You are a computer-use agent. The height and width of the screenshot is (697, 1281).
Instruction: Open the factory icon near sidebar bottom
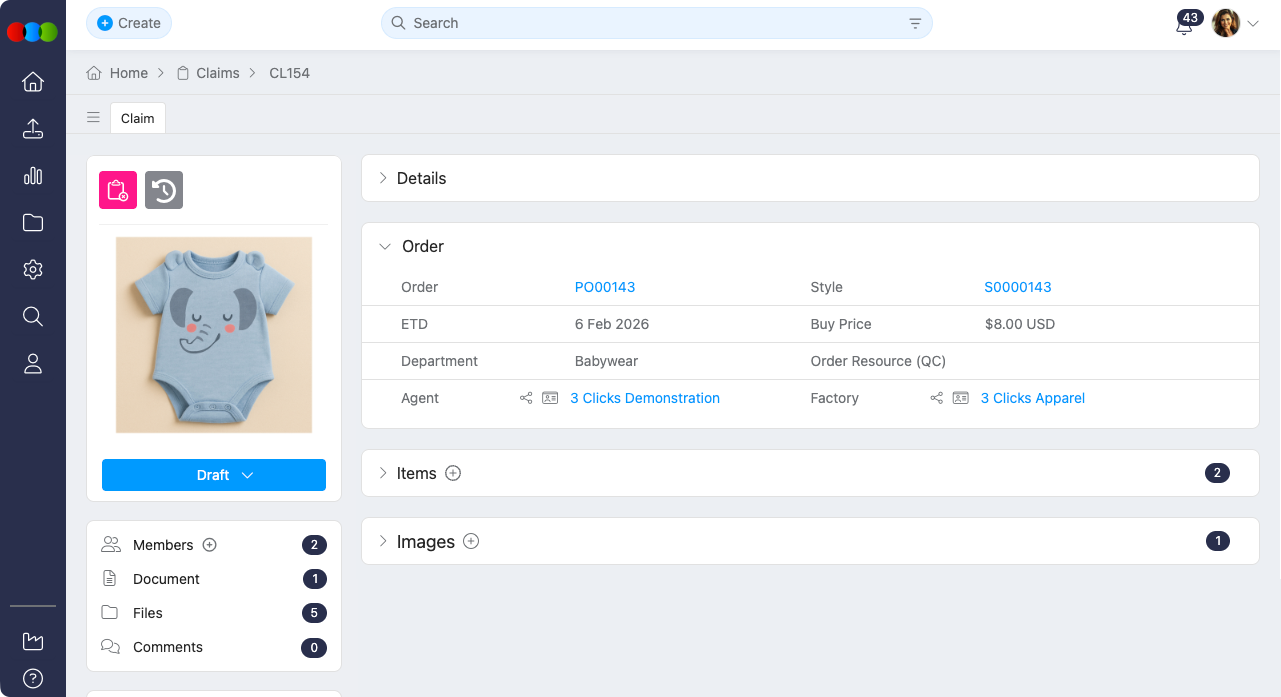[32, 641]
